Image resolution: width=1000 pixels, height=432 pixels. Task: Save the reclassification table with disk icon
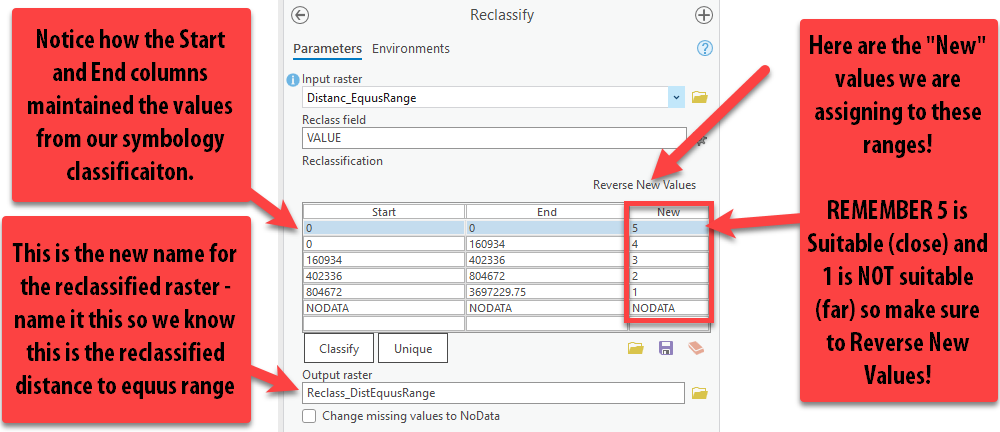click(665, 348)
